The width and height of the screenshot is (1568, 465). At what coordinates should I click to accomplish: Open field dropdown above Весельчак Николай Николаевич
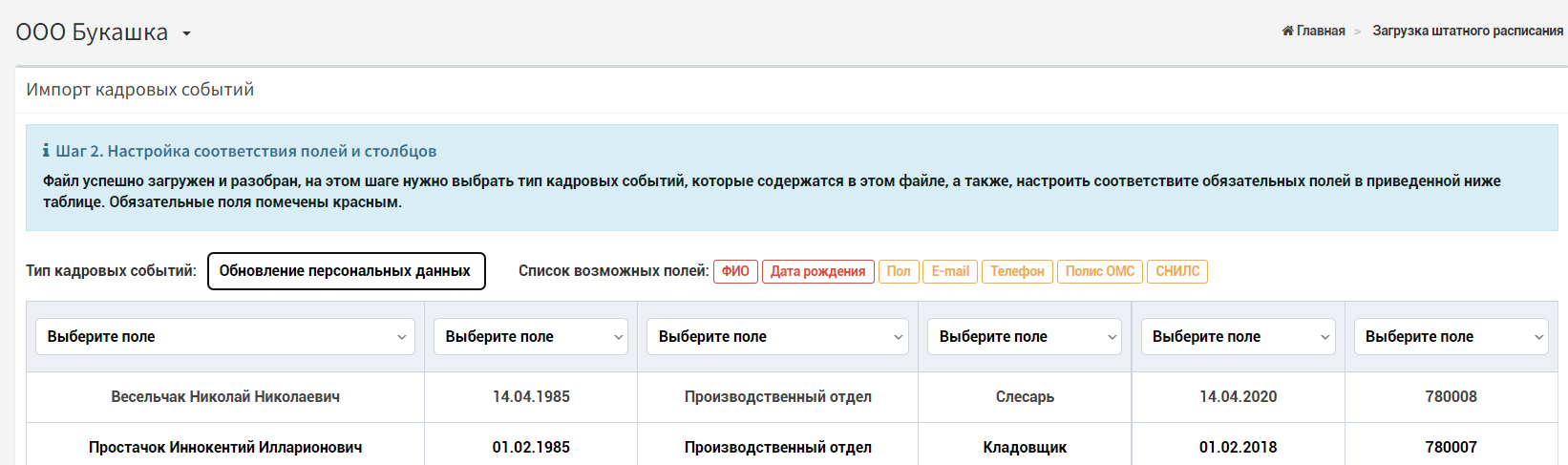[225, 337]
